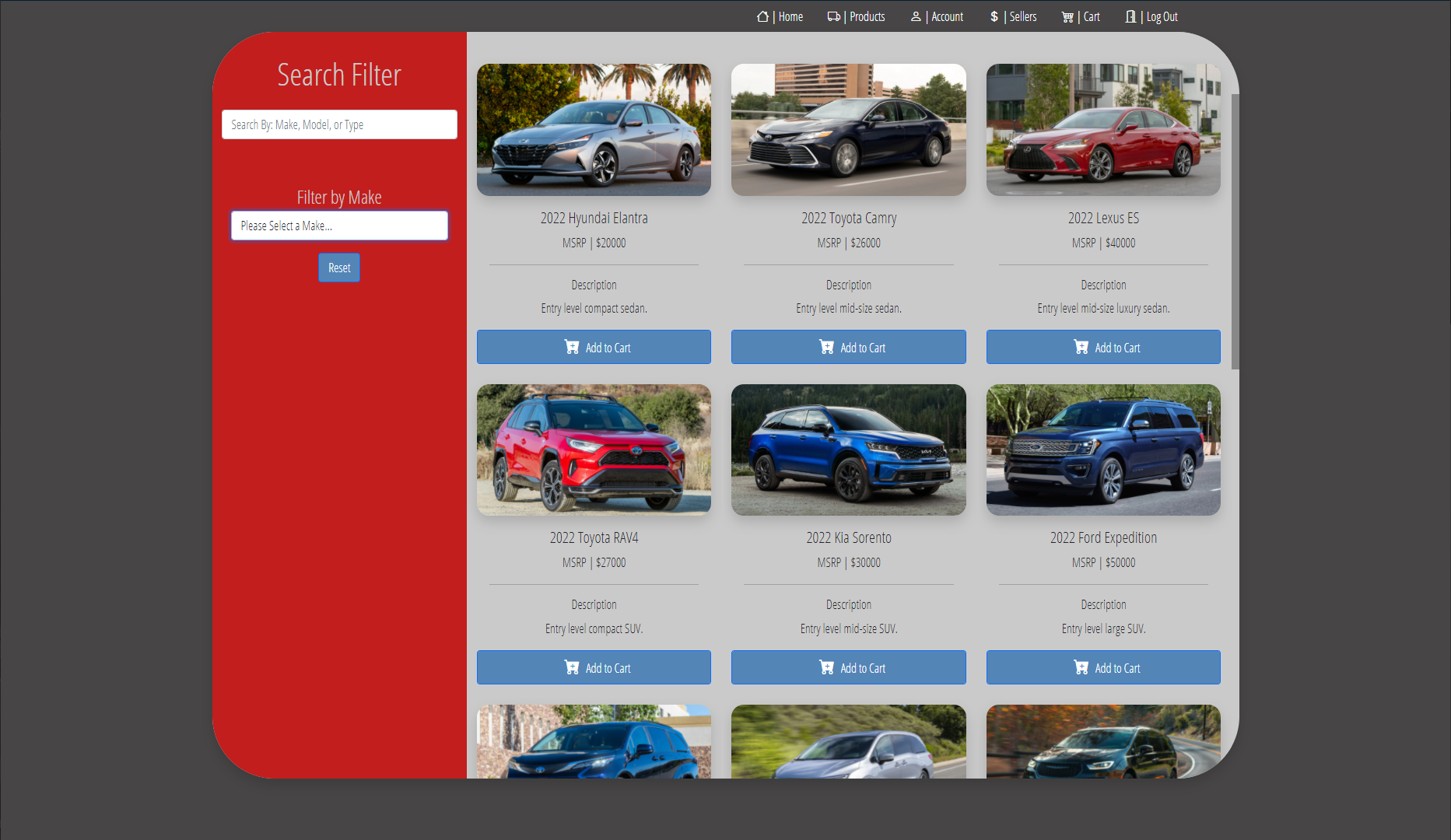Open Account via the person icon
Viewport: 1451px width, 840px height.
click(916, 16)
